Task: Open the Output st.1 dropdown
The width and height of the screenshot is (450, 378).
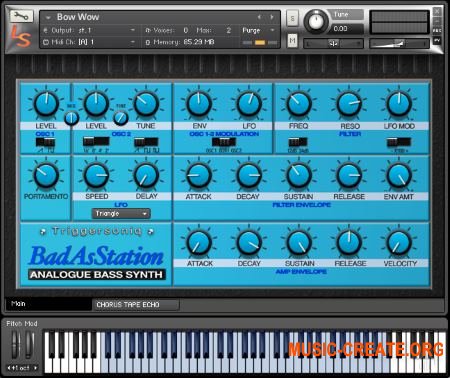Action: 89,30
